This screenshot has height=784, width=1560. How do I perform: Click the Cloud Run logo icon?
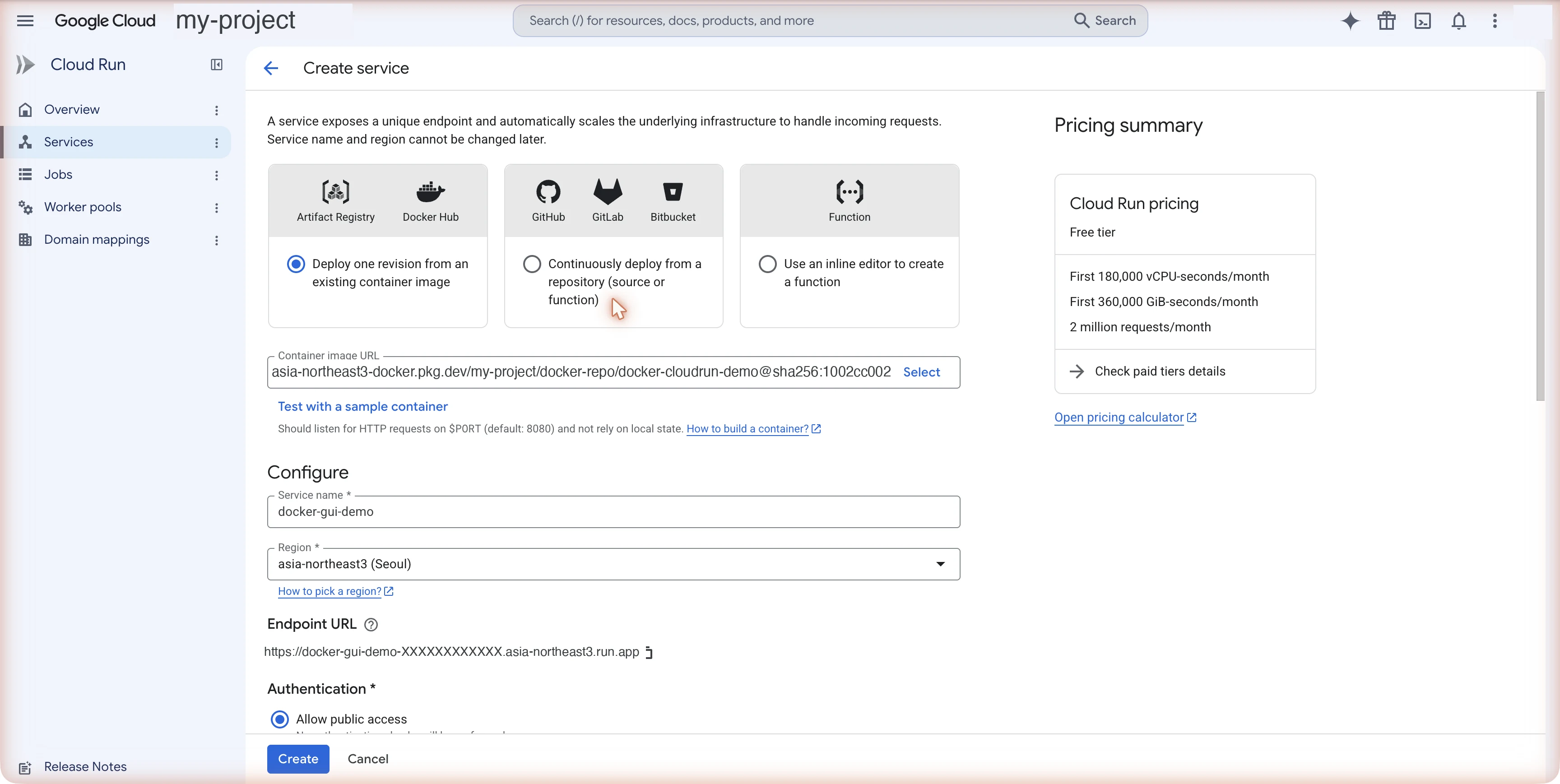25,64
